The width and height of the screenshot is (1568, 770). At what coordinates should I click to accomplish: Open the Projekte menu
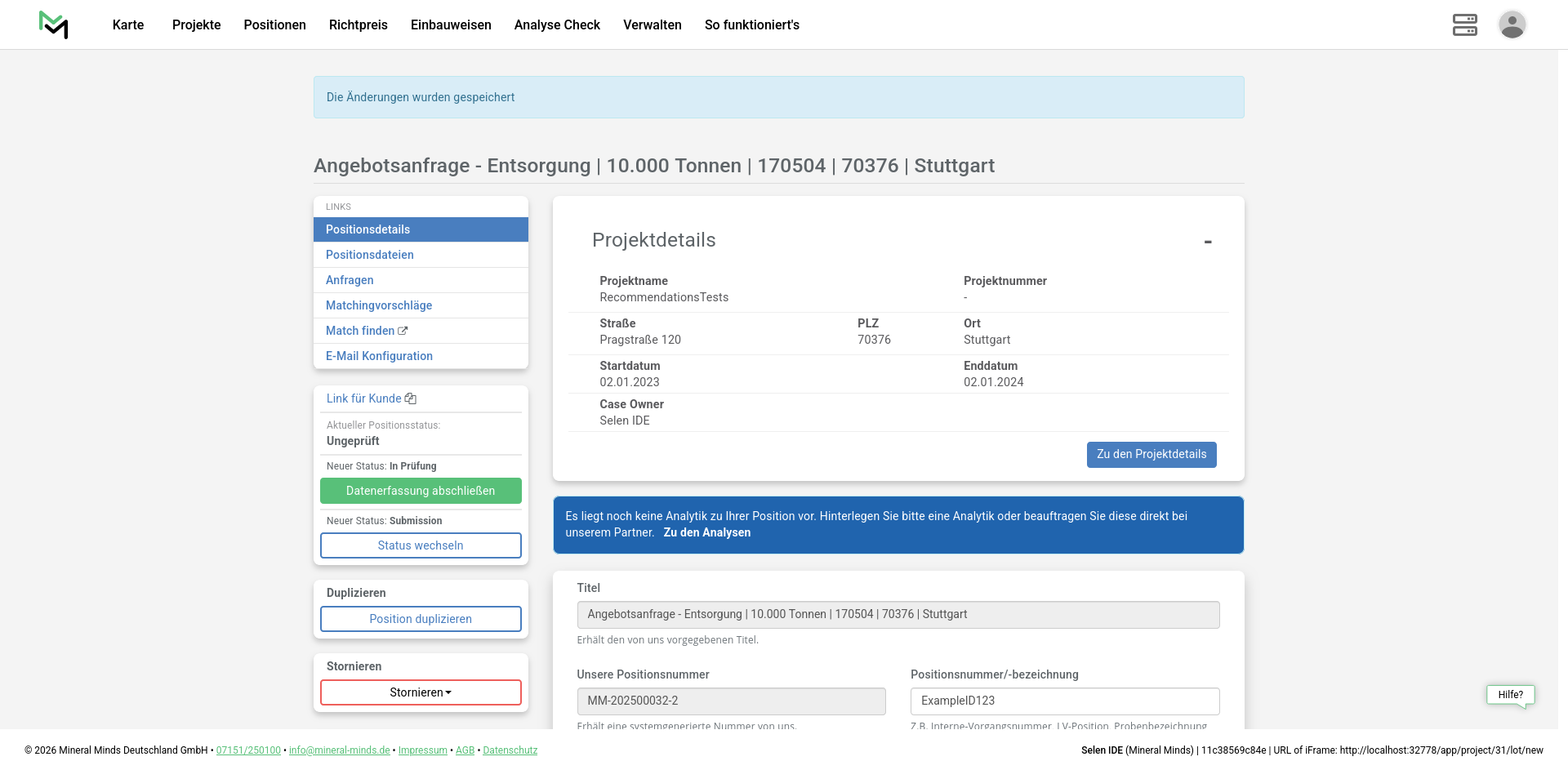(196, 24)
